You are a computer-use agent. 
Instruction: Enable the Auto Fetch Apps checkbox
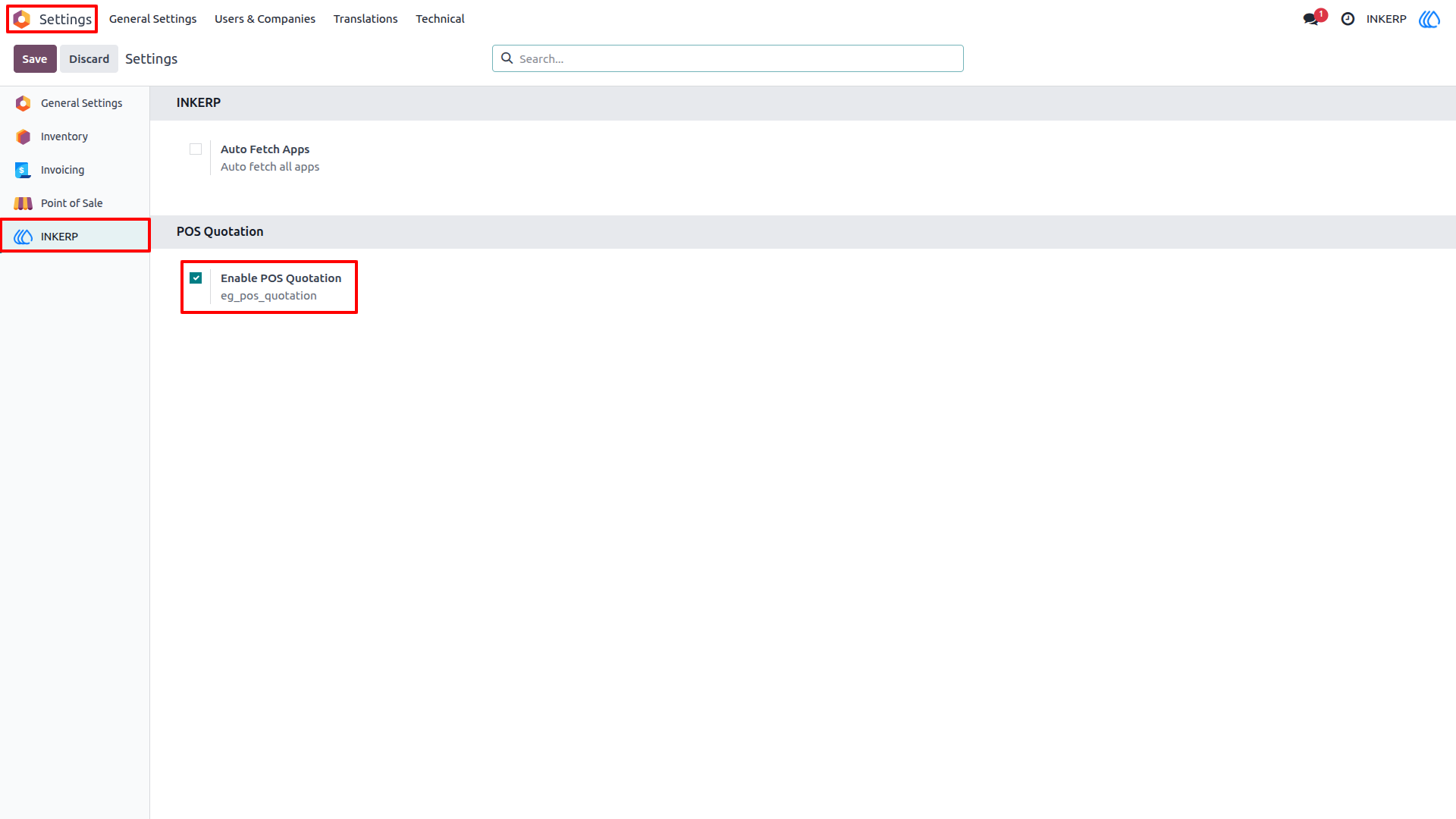[196, 149]
